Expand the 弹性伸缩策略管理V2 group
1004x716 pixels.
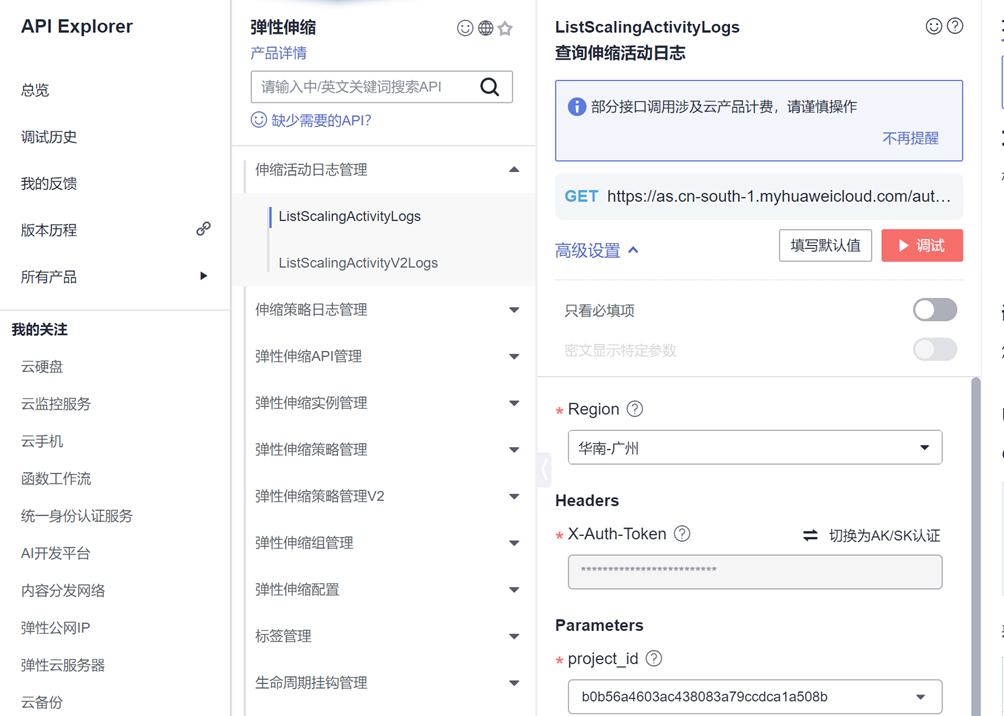tap(514, 496)
